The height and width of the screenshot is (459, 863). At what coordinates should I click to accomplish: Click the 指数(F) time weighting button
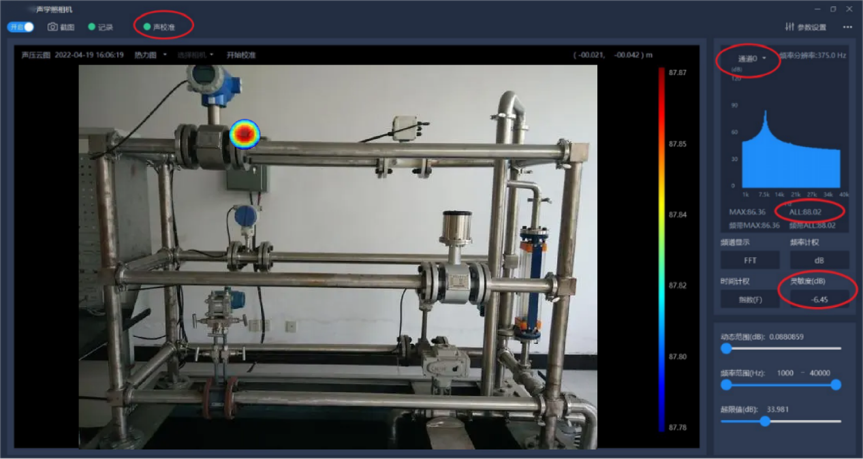tap(750, 299)
